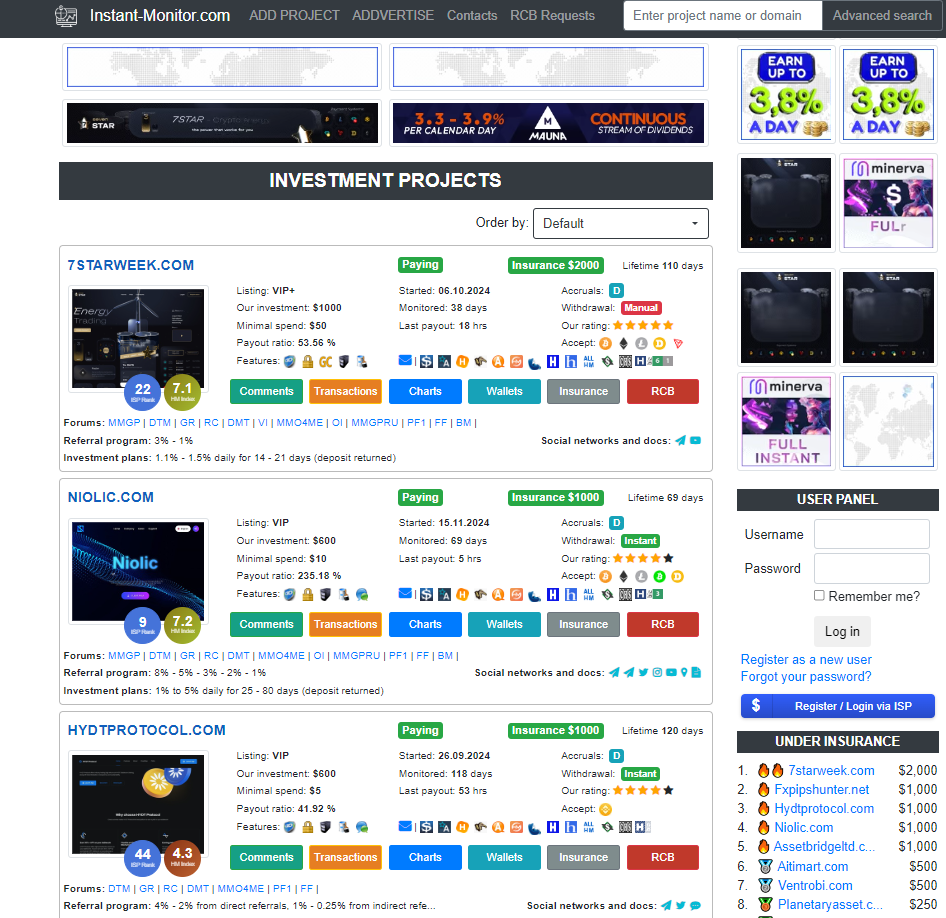Click Transactions button for NIOLIC.COM
The width and height of the screenshot is (946, 918).
pos(345,624)
